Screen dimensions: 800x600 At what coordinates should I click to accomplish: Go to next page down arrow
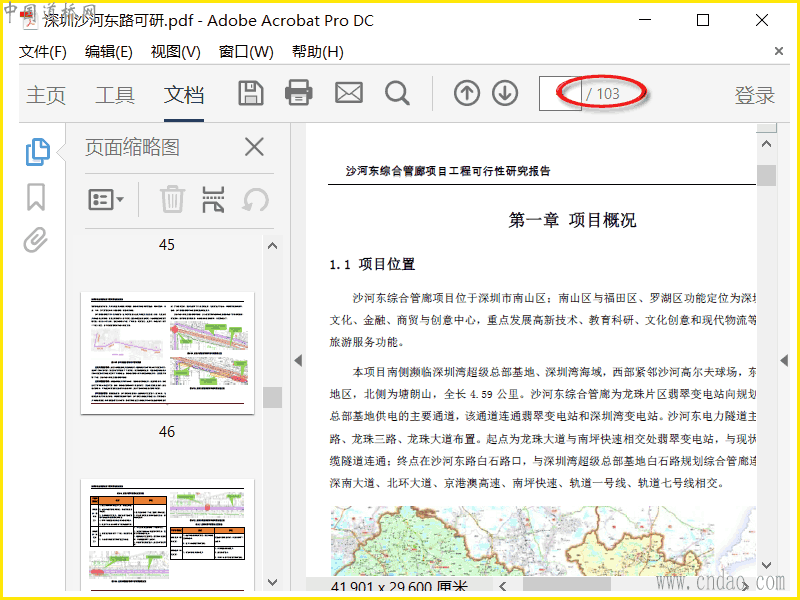[505, 93]
